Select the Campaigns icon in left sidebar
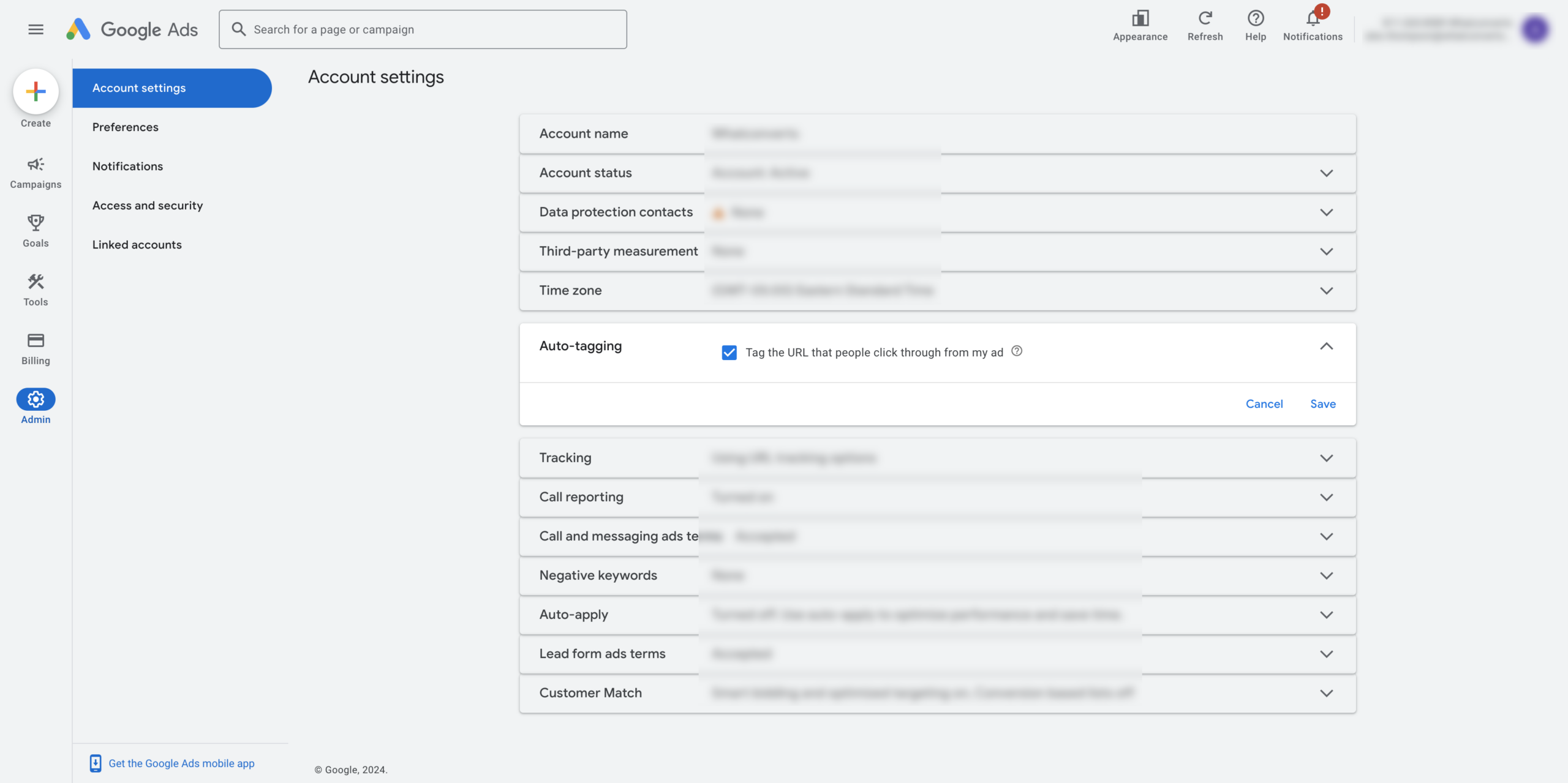This screenshot has width=1568, height=783. point(36,165)
